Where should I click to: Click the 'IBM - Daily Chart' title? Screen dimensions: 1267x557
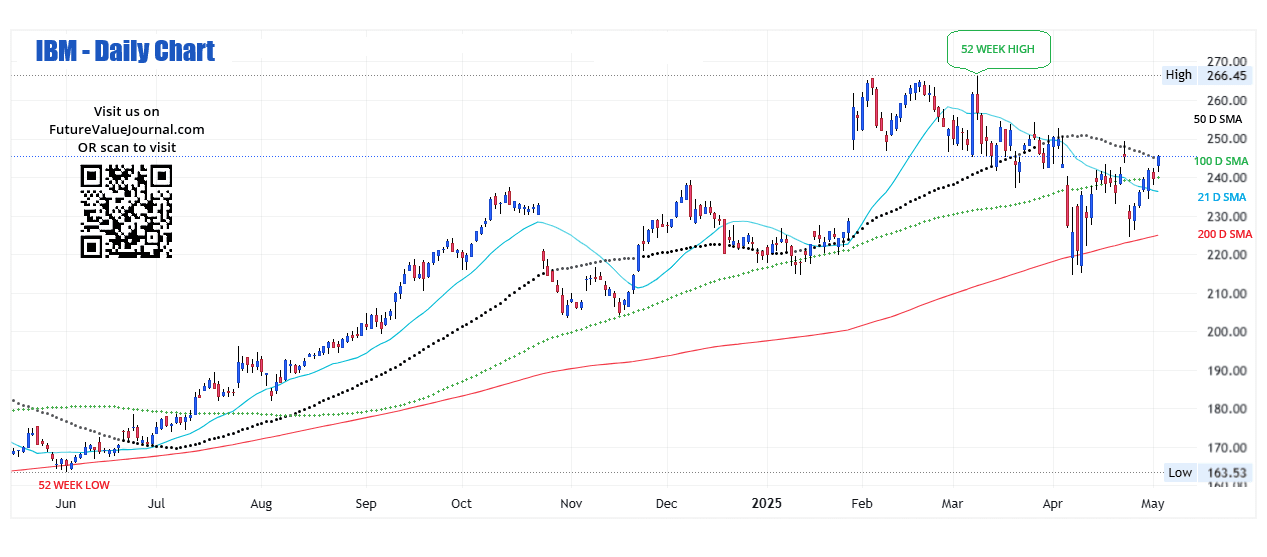pos(125,51)
